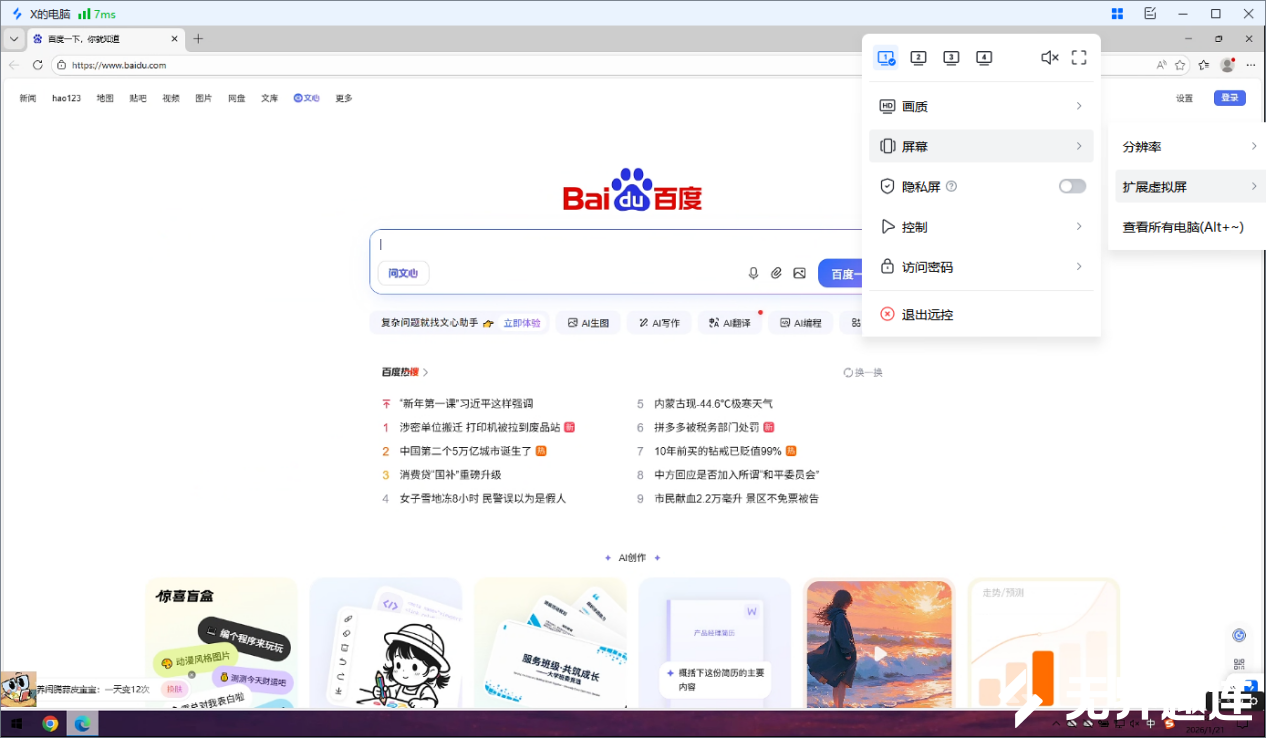Open the 控制 submenu
The width and height of the screenshot is (1266, 738).
915,226
